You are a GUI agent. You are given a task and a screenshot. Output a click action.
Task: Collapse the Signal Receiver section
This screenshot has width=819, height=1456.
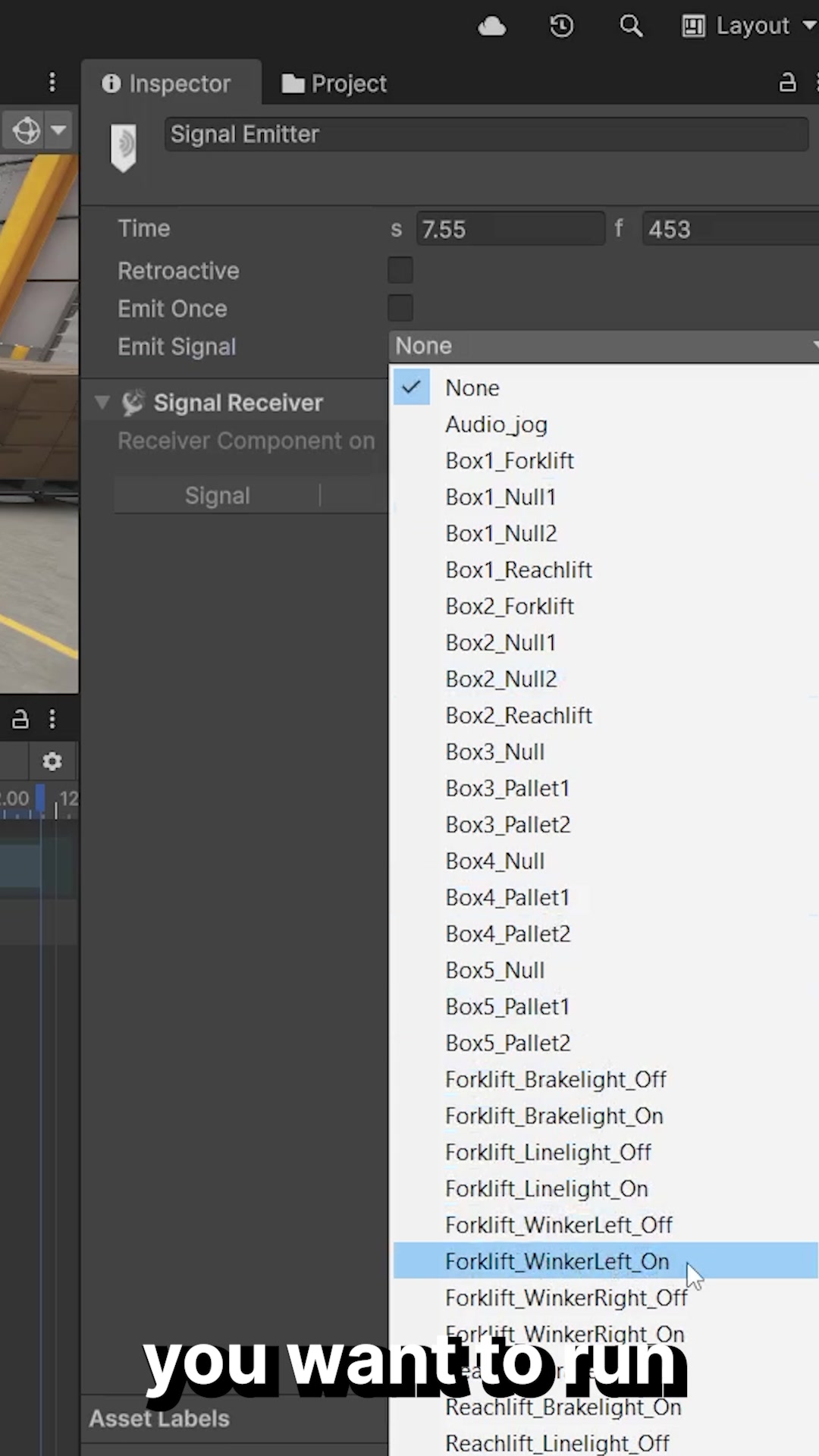coord(102,403)
